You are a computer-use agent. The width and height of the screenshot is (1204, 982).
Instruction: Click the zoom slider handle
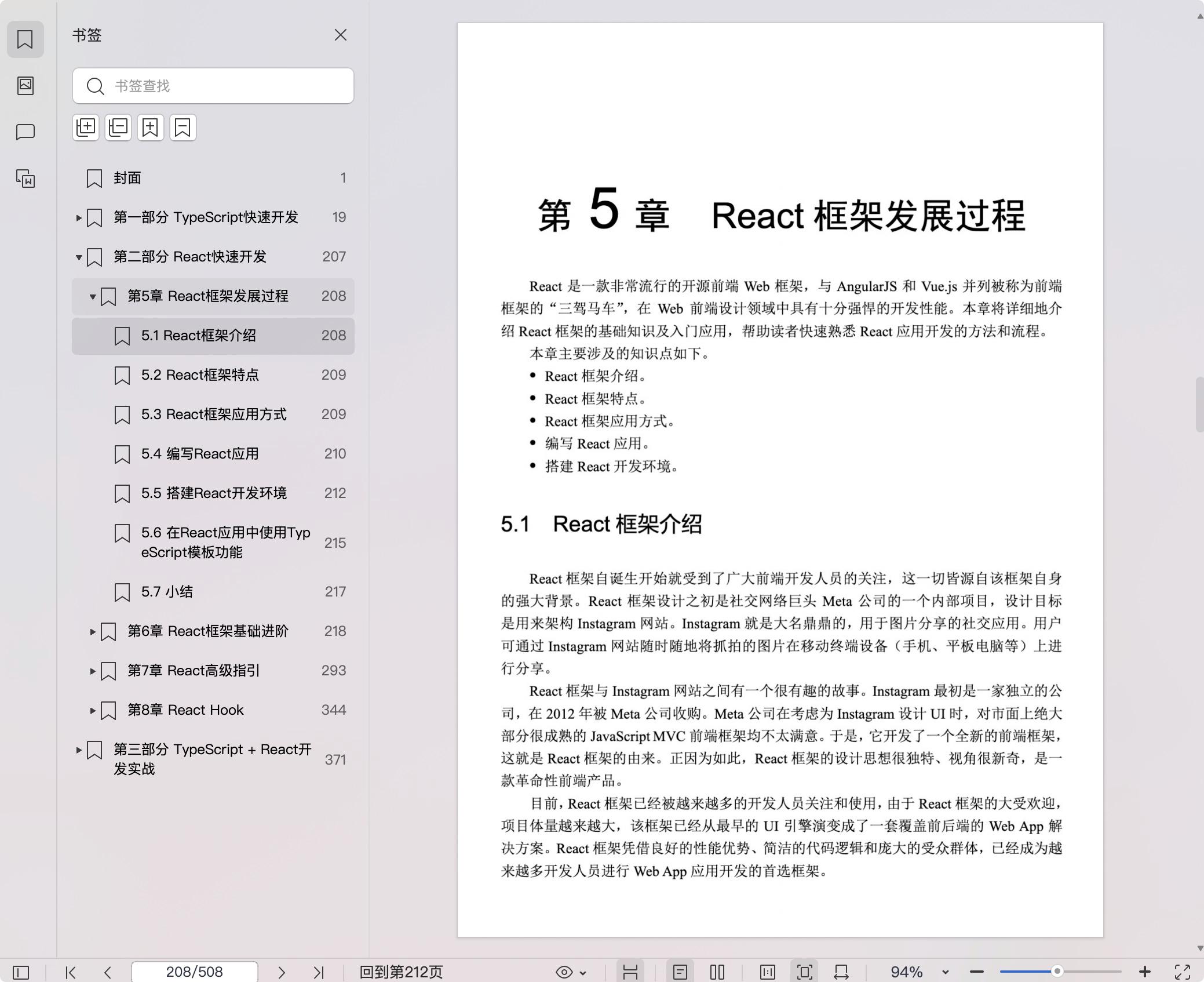tap(1057, 971)
